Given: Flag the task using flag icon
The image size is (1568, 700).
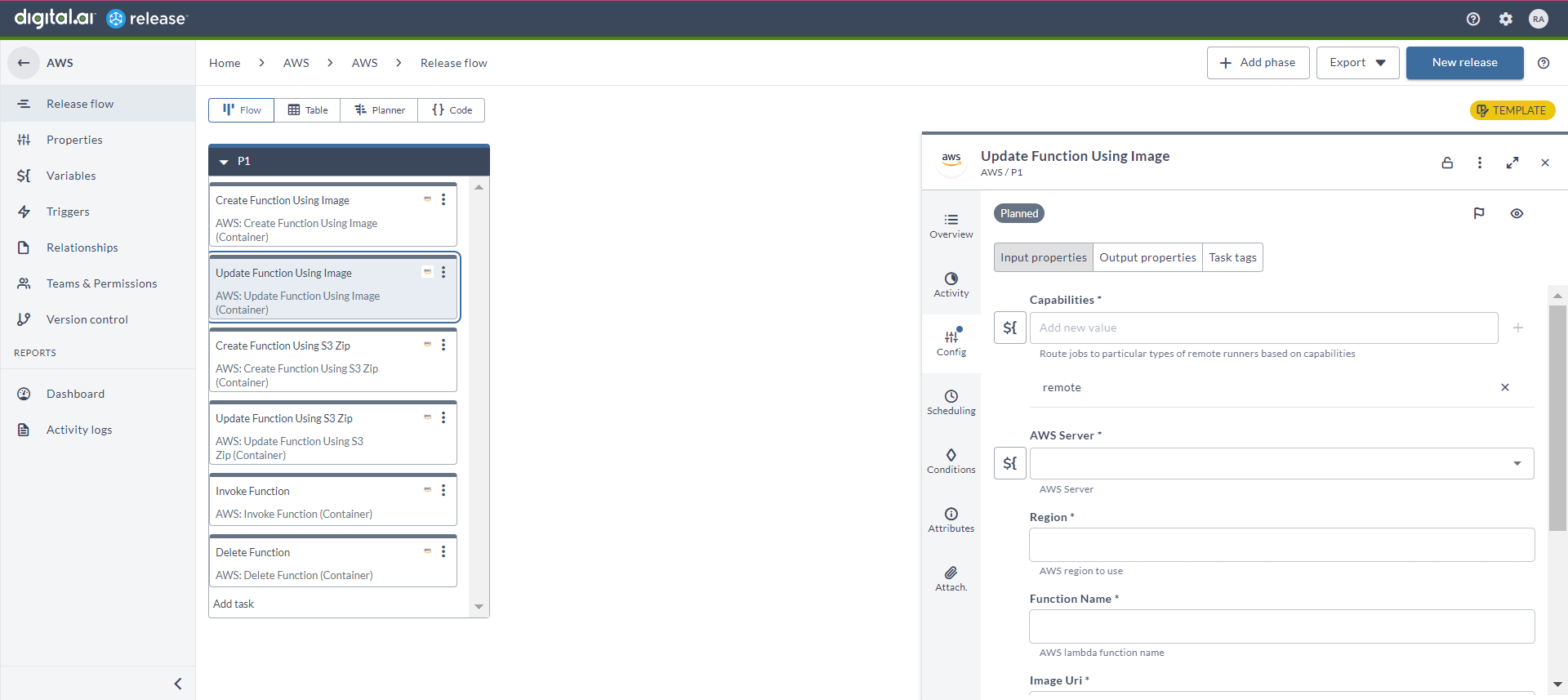Looking at the screenshot, I should coord(1479,213).
